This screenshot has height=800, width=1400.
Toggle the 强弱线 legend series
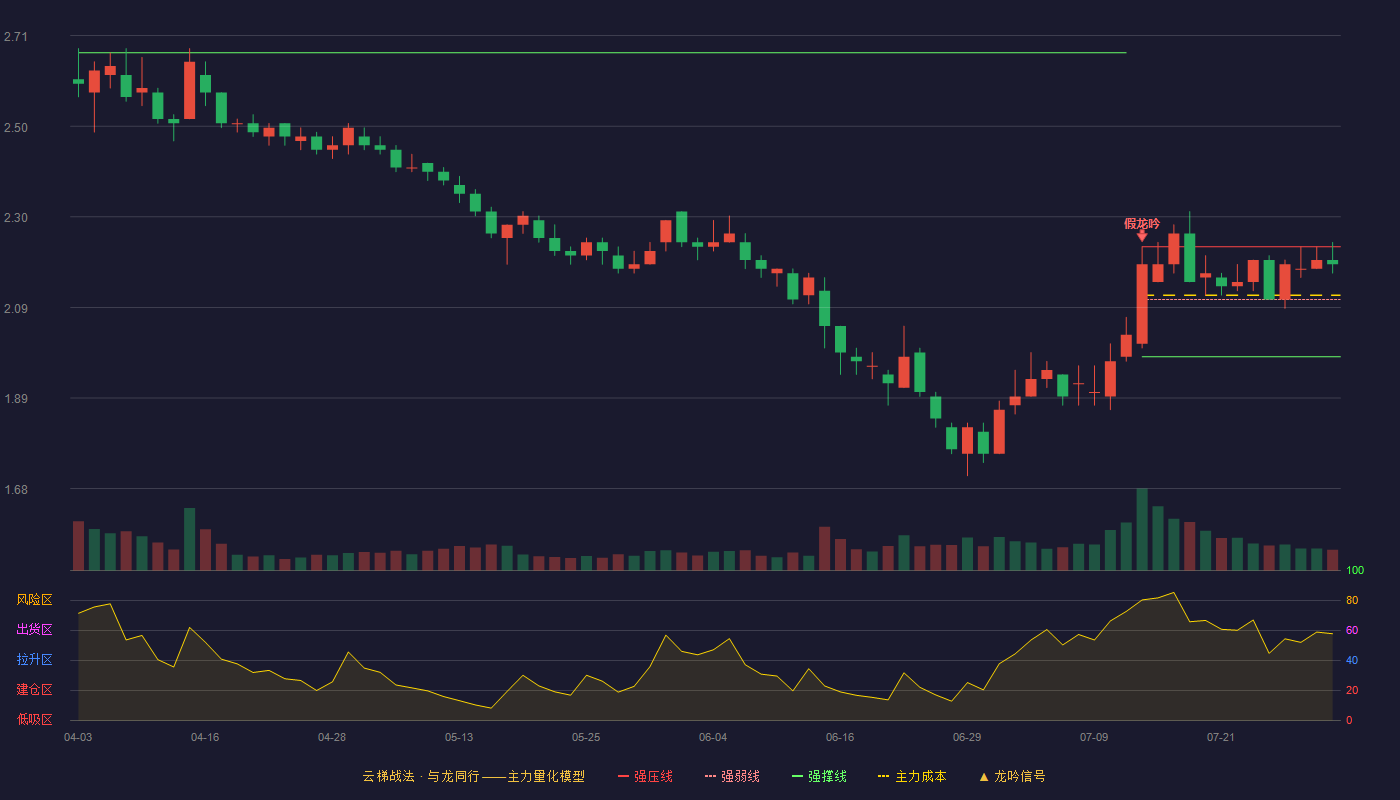[x=732, y=776]
